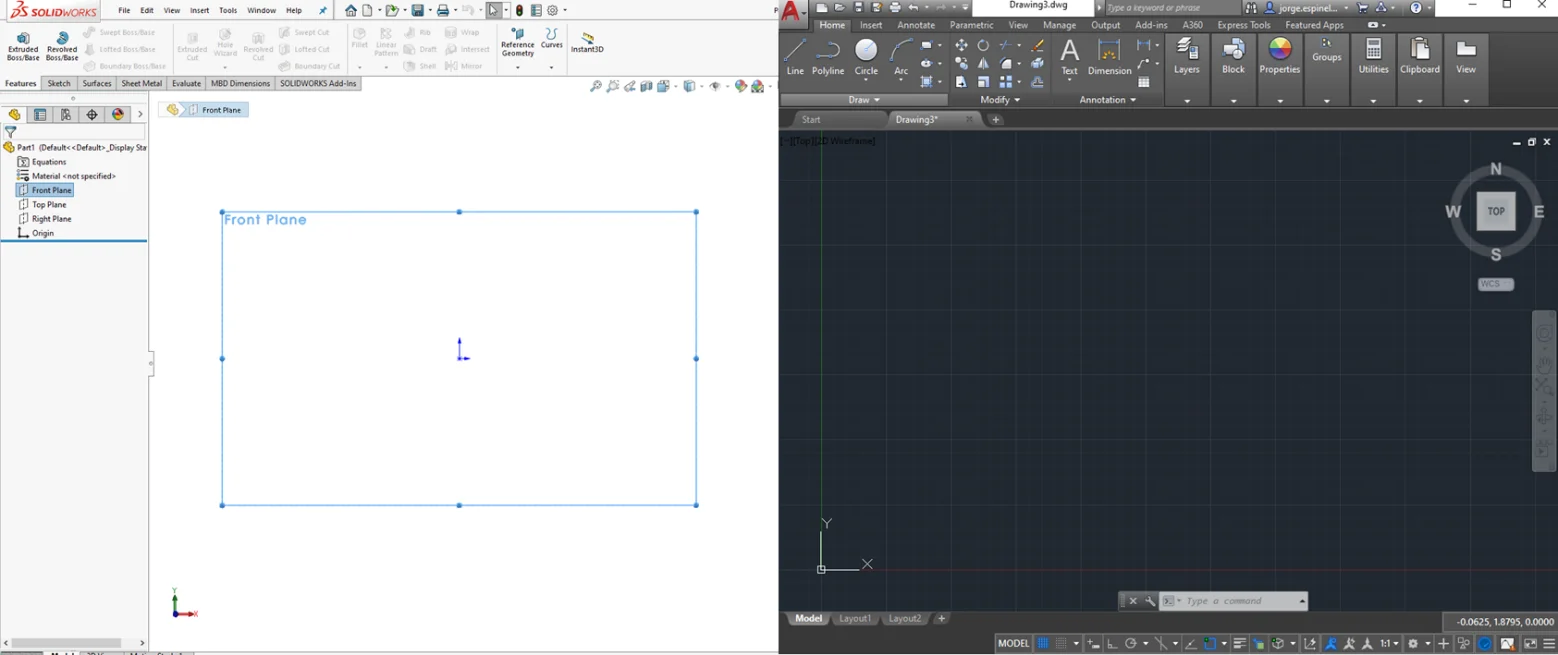The height and width of the screenshot is (655, 1558).
Task: Click the SolidWorks Print icon
Action: pos(442,11)
